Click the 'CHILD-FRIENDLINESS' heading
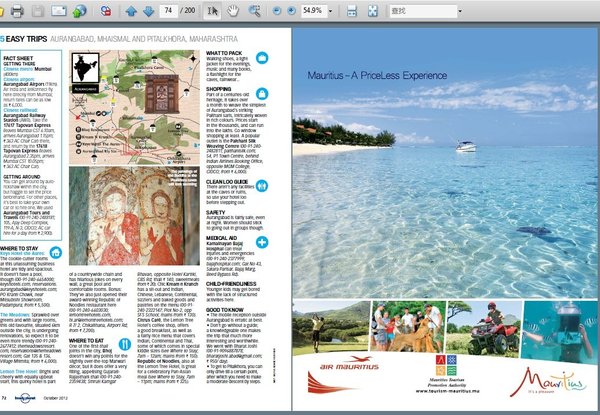Screen dimensions: 600x415 [231, 284]
